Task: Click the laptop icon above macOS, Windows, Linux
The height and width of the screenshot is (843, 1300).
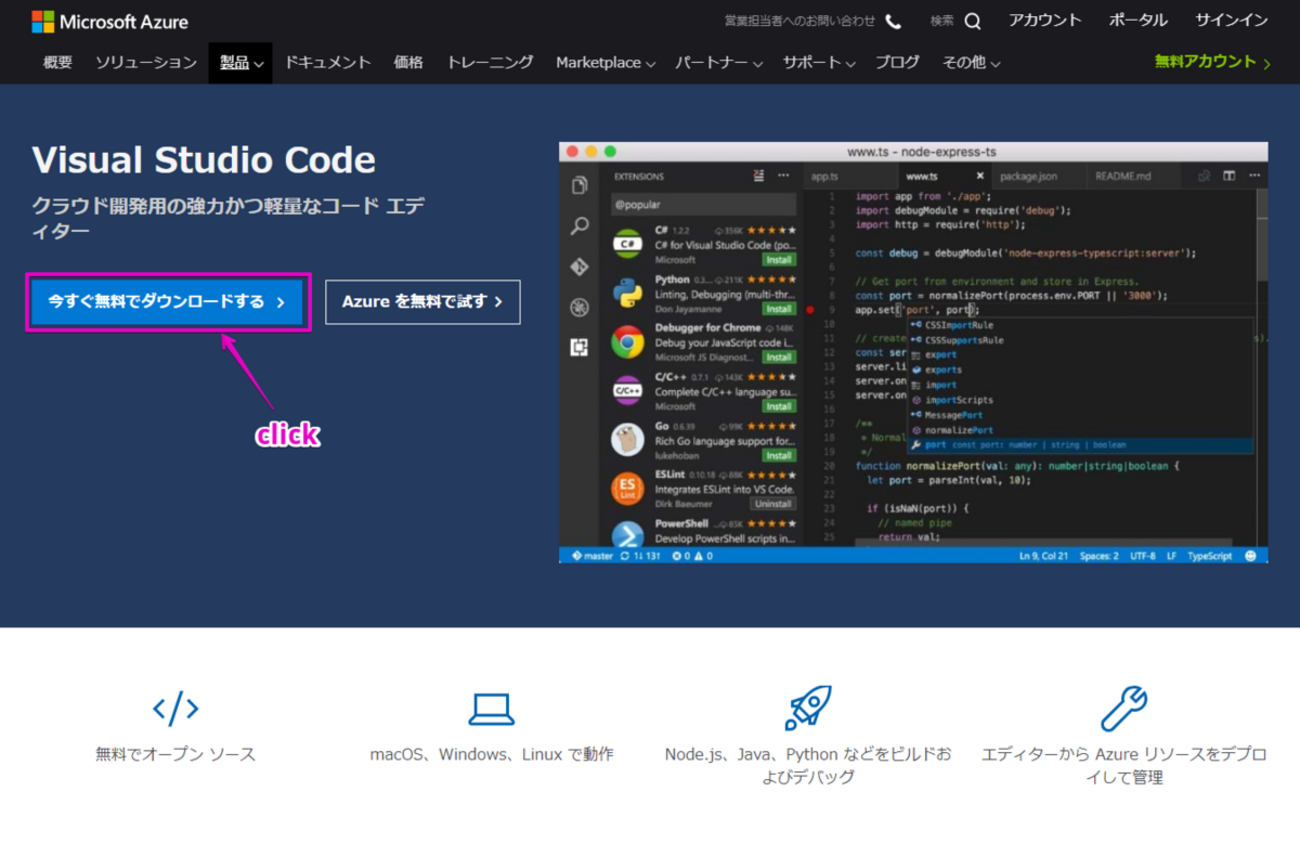Action: coord(491,709)
